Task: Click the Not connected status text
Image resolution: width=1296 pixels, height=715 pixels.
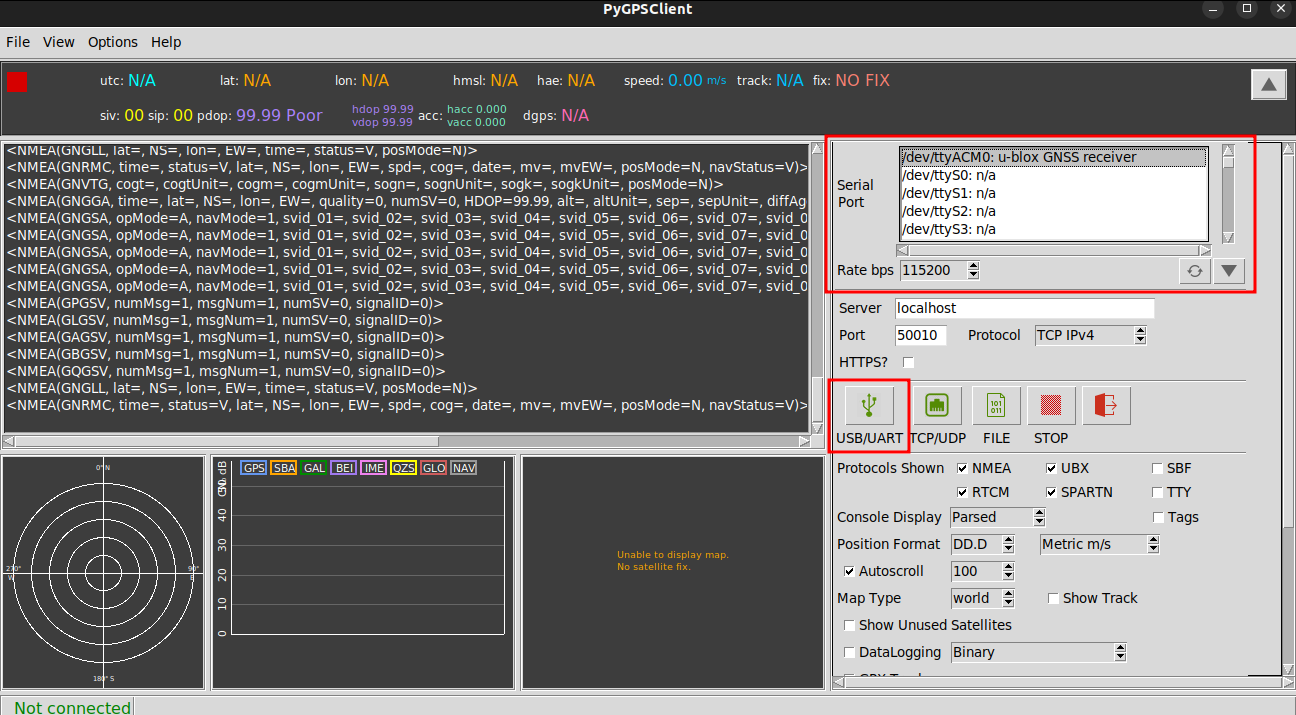Action: [x=72, y=707]
